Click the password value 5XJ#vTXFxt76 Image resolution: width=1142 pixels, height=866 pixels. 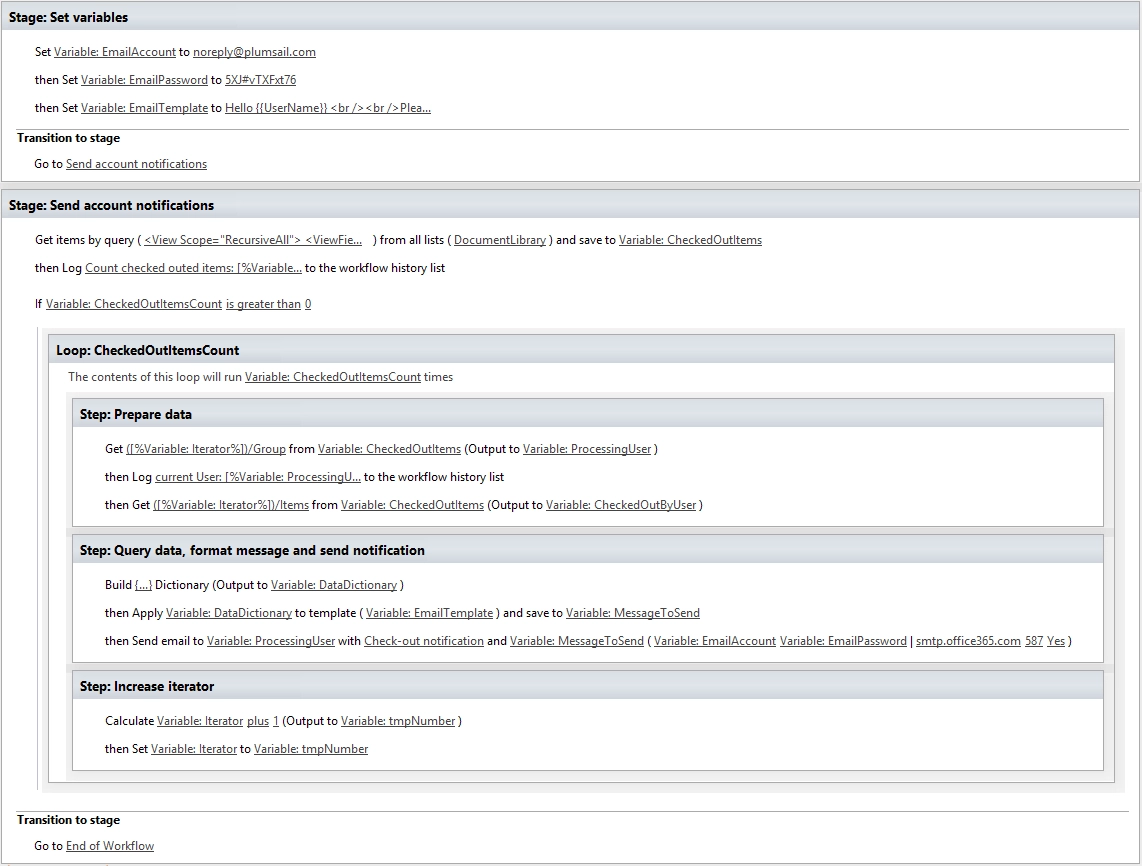tap(260, 79)
